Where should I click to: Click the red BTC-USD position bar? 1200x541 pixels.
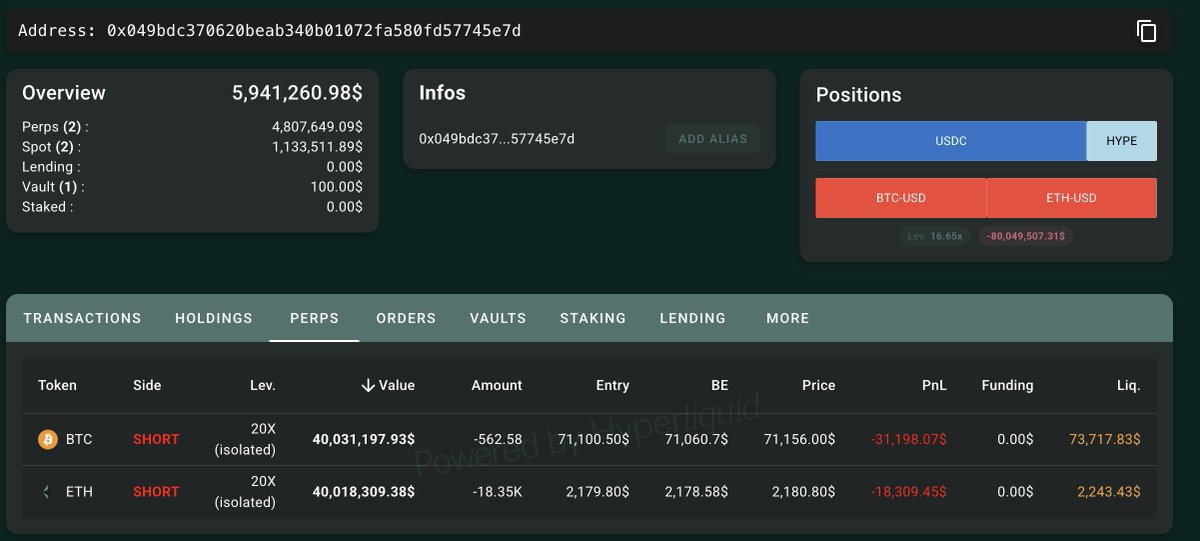901,198
